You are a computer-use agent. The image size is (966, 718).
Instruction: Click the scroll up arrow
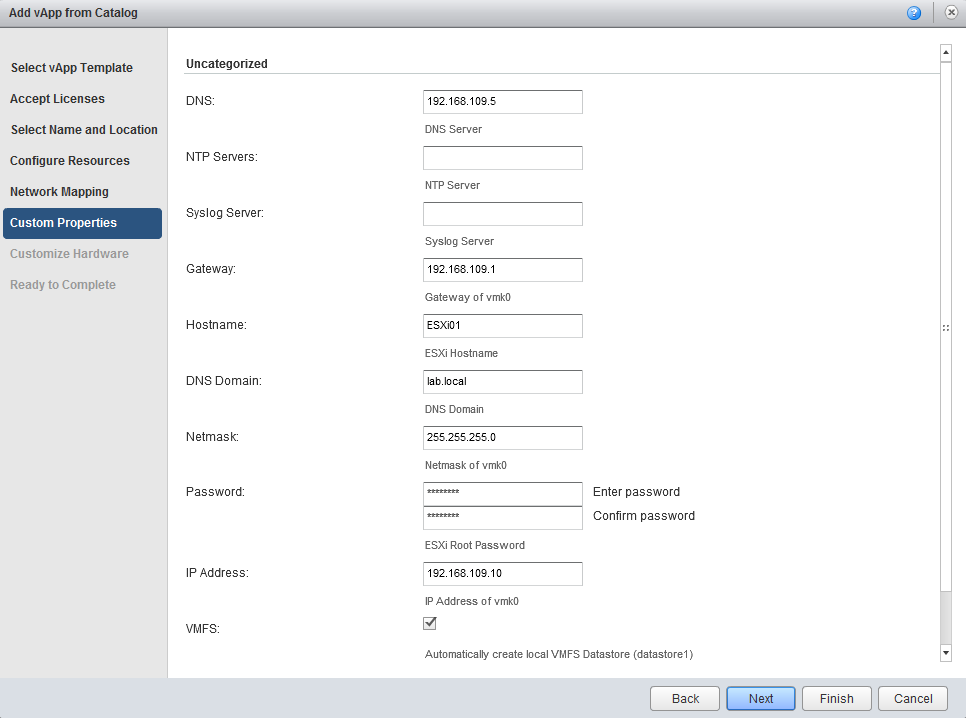945,52
